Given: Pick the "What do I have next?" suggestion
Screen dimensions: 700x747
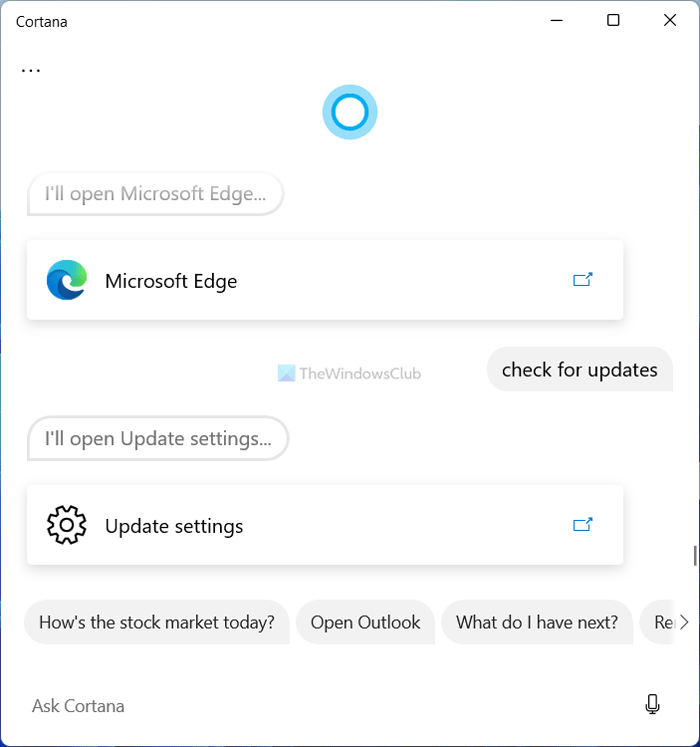Looking at the screenshot, I should point(537,622).
